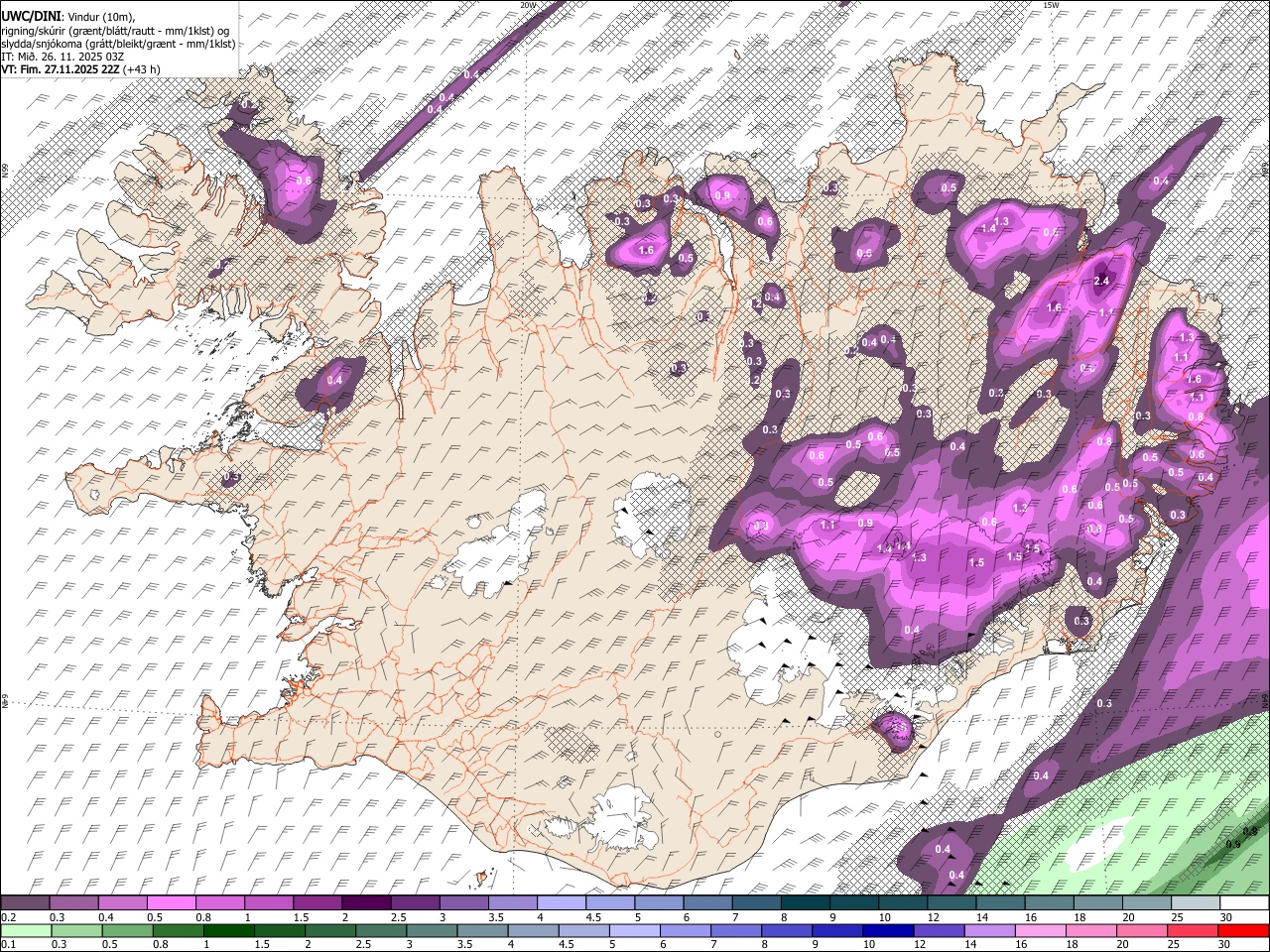Pick the upper legend swatch between 18 and 20
The image size is (1270, 952).
coord(1098,903)
